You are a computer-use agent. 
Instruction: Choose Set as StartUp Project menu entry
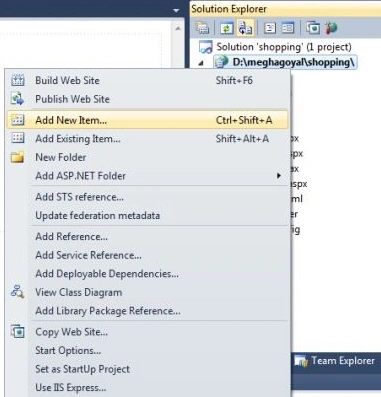point(147,369)
